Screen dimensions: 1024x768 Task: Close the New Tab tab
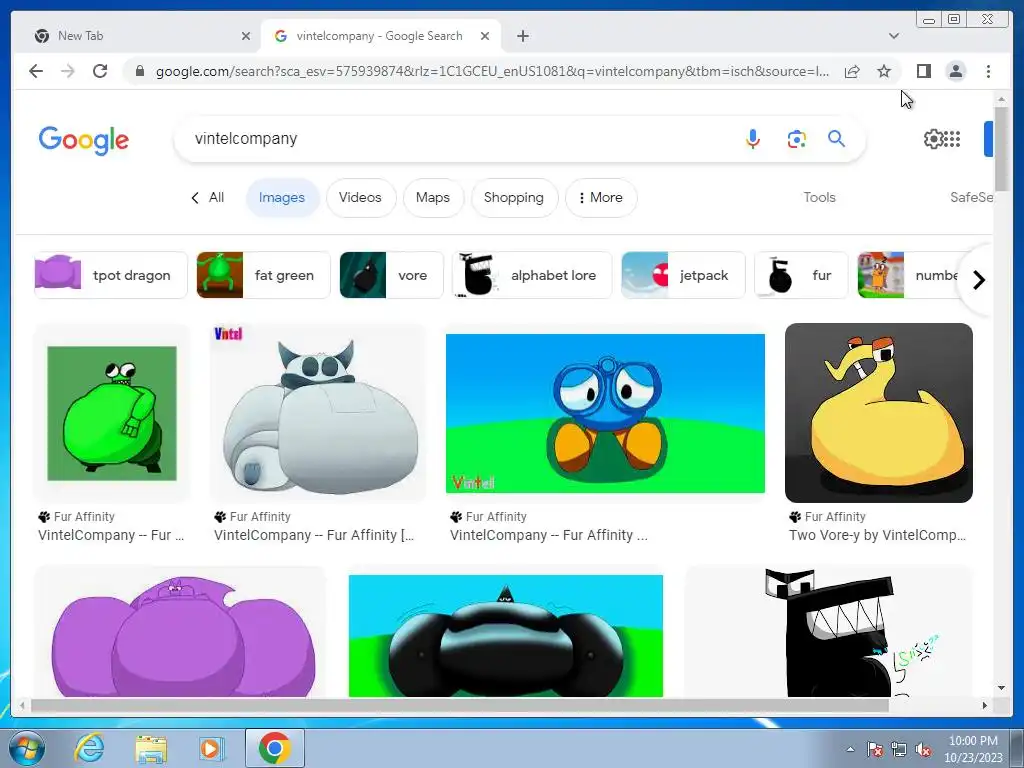click(246, 36)
